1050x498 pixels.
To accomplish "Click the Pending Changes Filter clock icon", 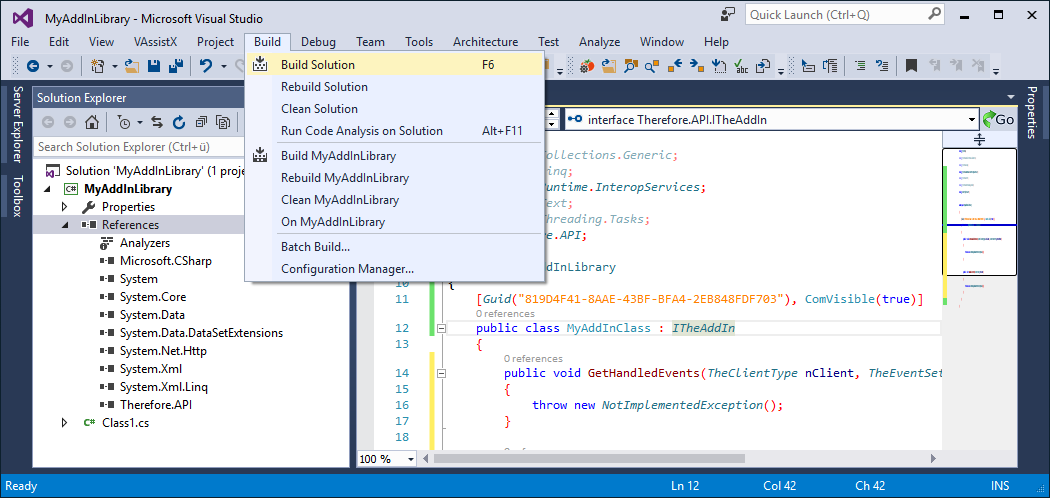I will [125, 122].
